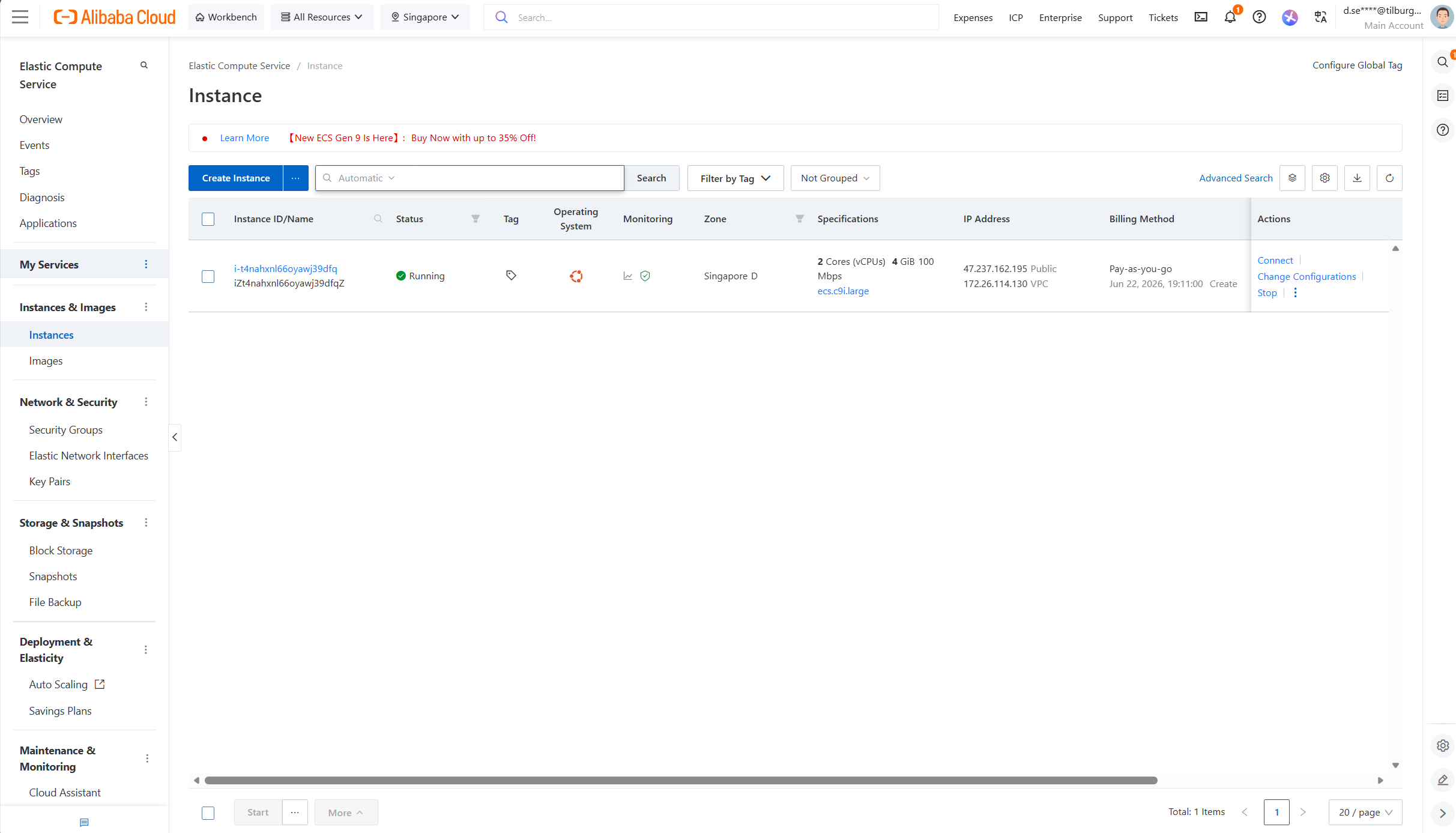The width and height of the screenshot is (1456, 833).
Task: Go to Overview in sidebar
Action: pos(41,119)
